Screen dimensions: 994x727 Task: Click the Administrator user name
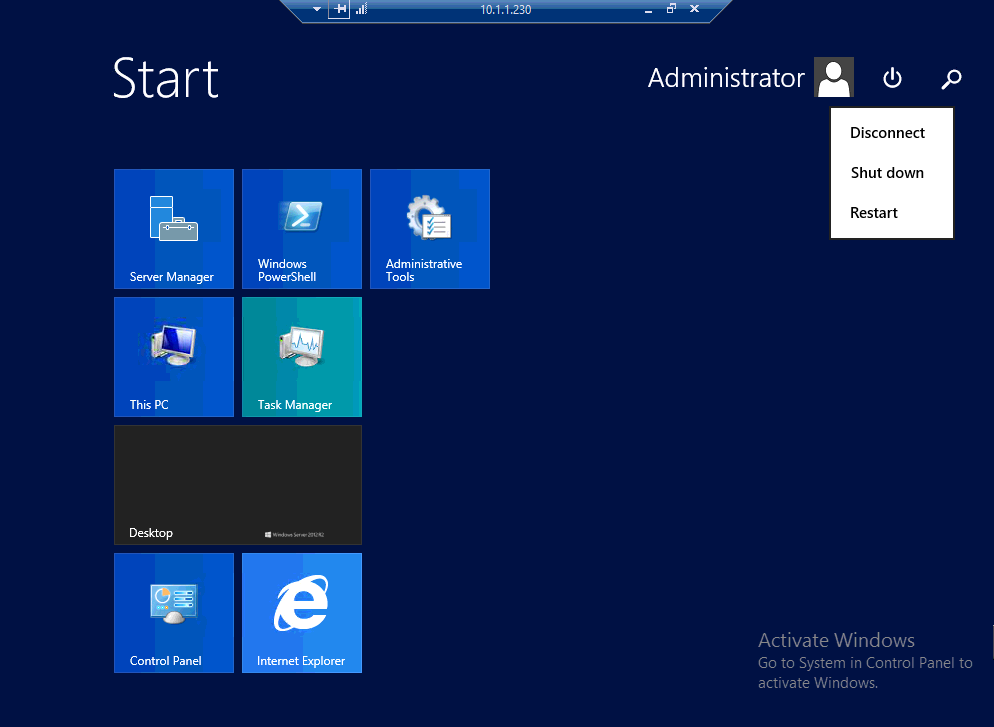pyautogui.click(x=726, y=78)
